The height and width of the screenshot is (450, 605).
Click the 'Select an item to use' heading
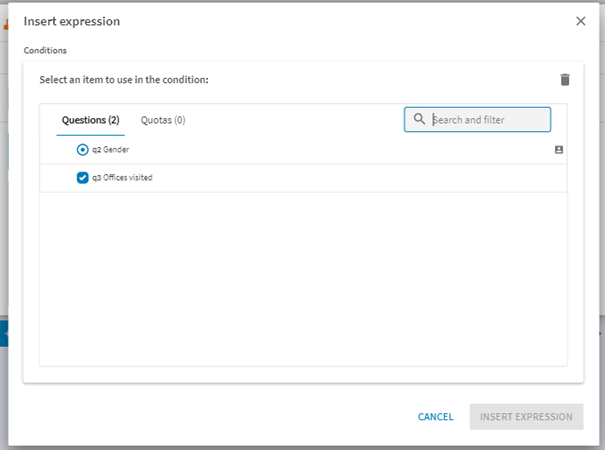click(x=124, y=80)
